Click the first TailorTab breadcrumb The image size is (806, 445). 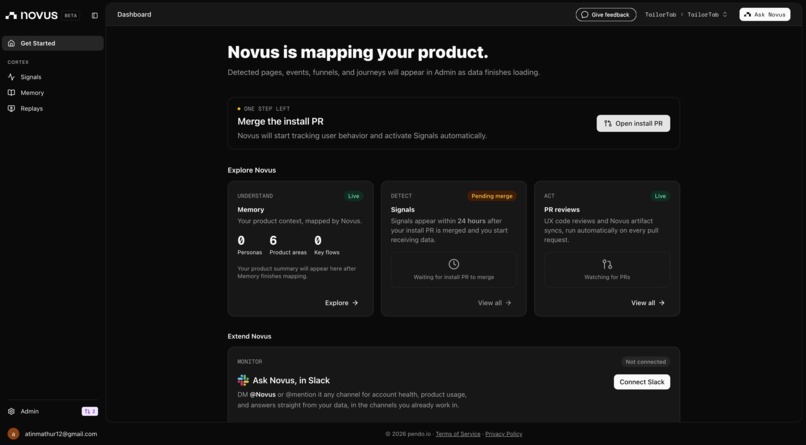(661, 14)
